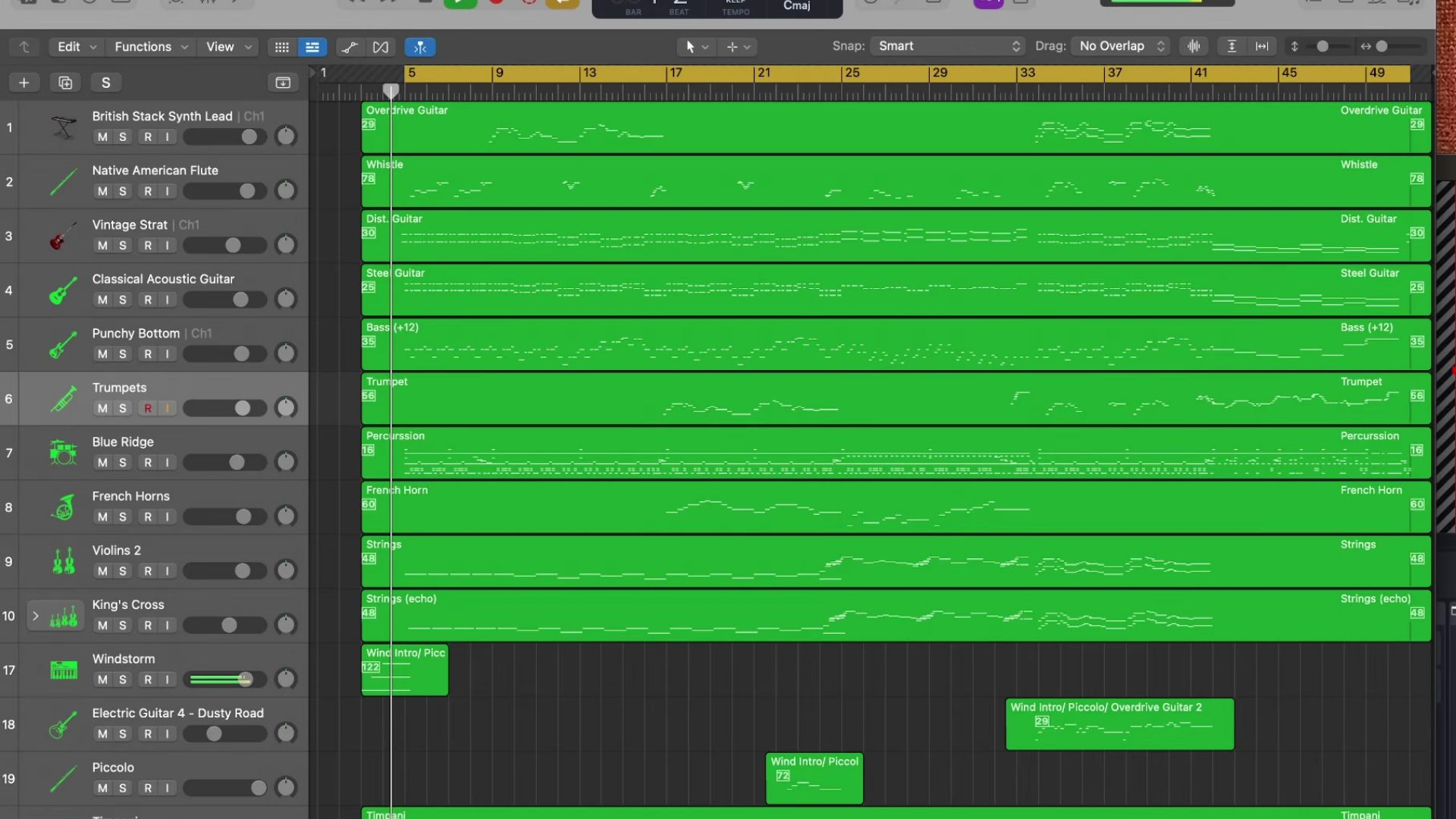Click the French Horns track icon
The image size is (1456, 819).
tap(64, 507)
